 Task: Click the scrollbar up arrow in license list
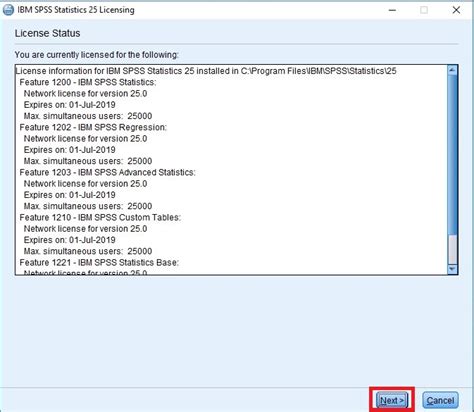[x=452, y=70]
